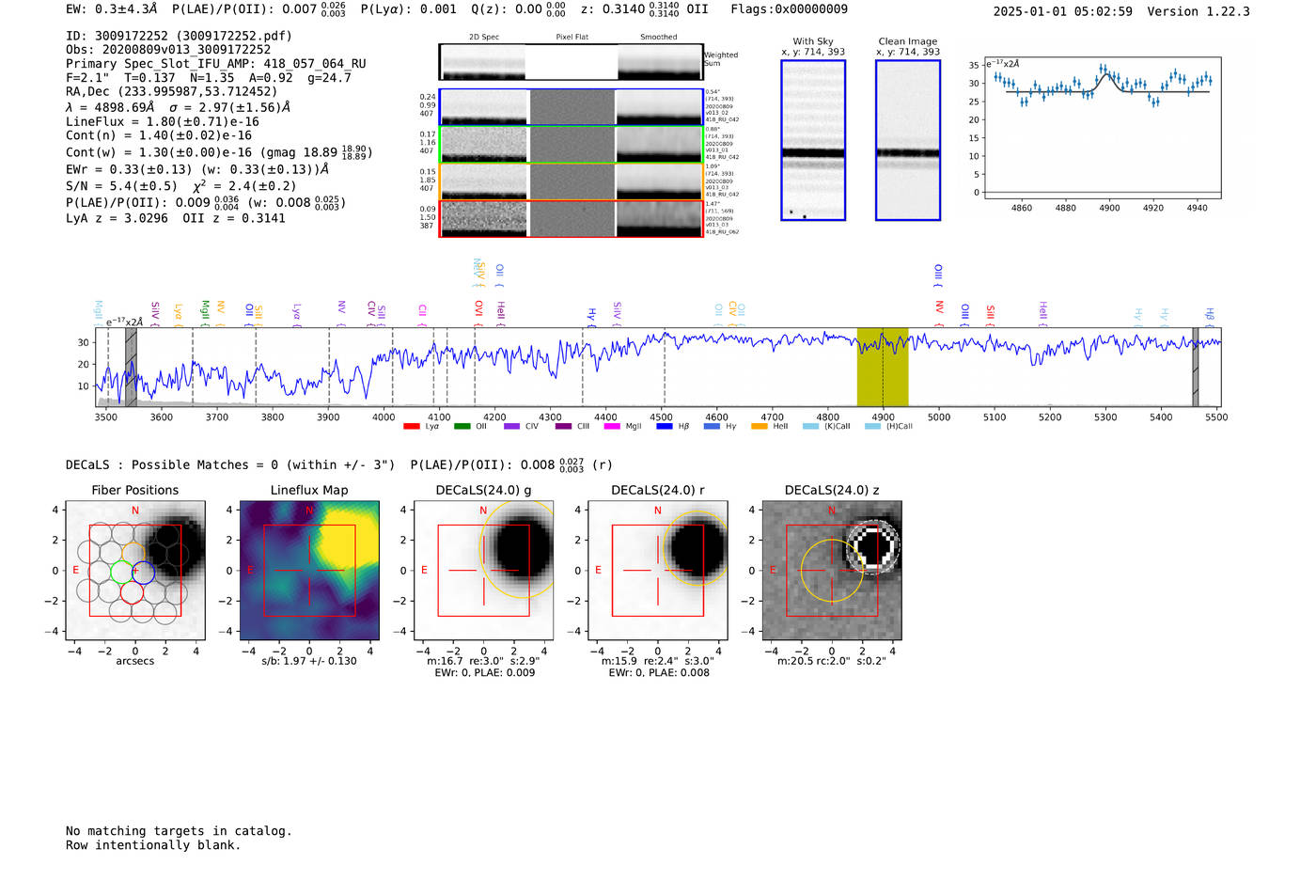Open the Fiber Positions panel
This screenshot has width=1316, height=896.
(135, 571)
